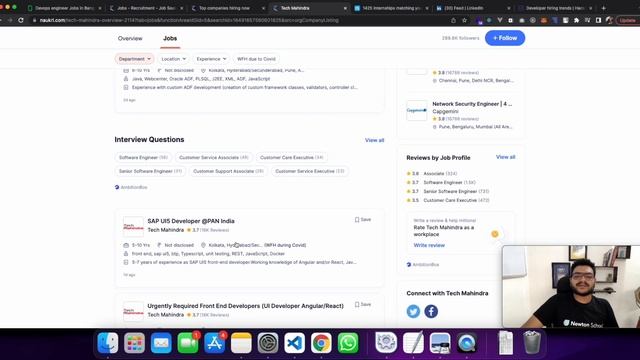Open Launchpad in the Dock

134,343
